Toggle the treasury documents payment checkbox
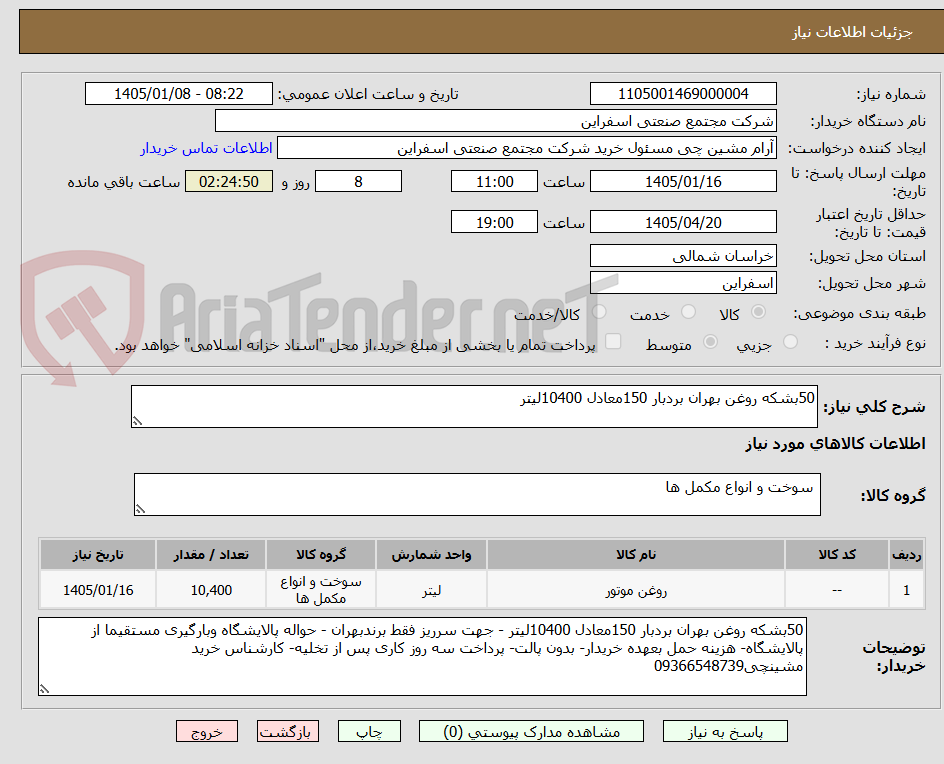Screen dimensions: 944x764 613,341
